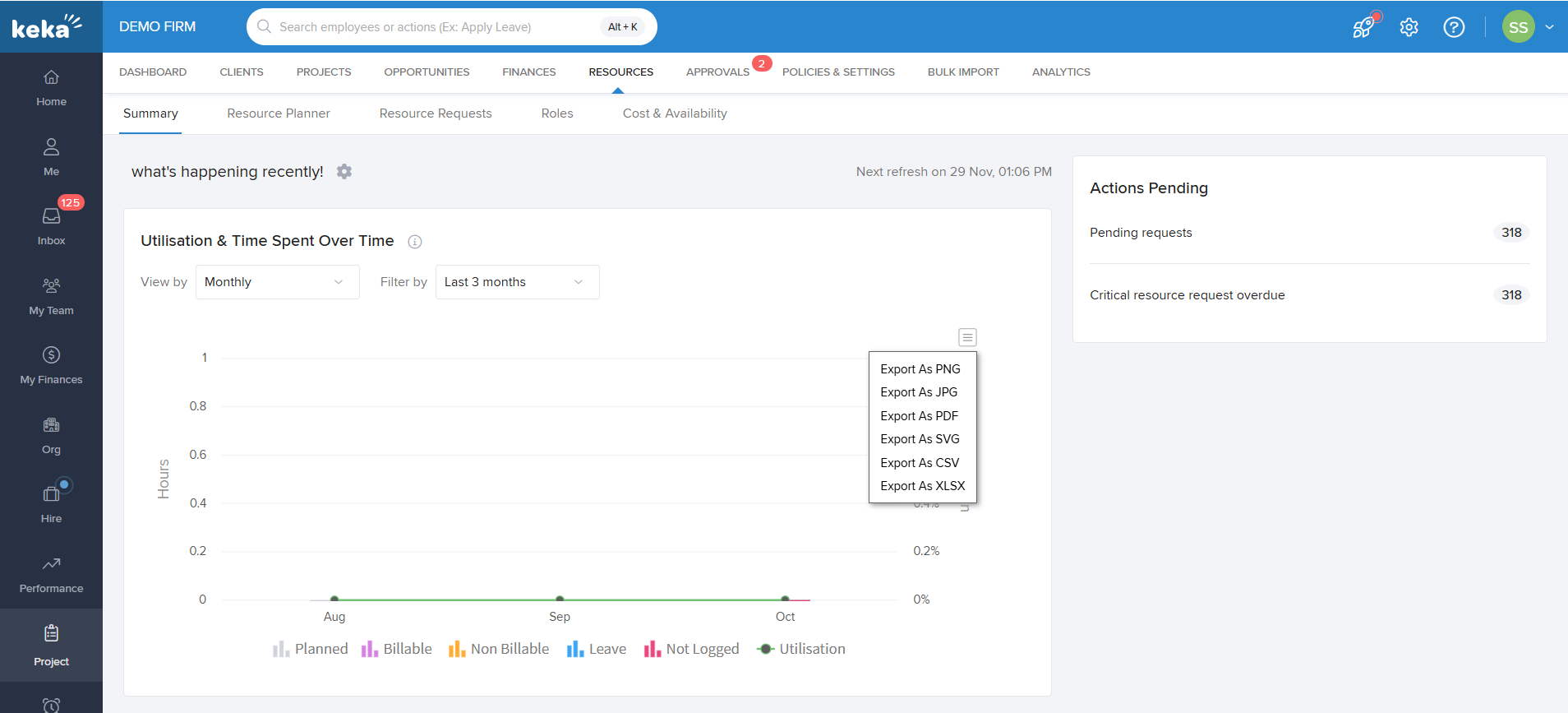Open My Team from sidebar
Image resolution: width=1568 pixels, height=713 pixels.
click(51, 295)
